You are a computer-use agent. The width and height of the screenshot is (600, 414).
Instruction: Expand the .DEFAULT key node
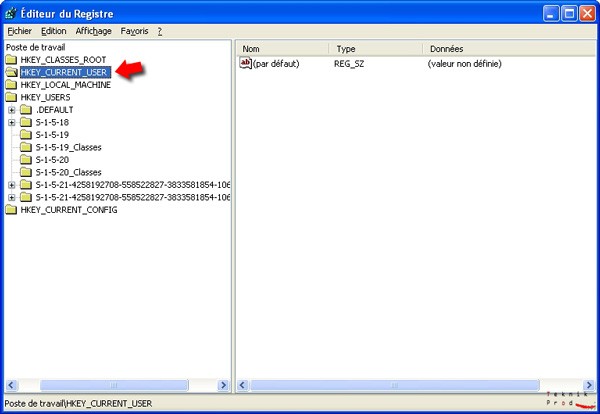click(12, 110)
